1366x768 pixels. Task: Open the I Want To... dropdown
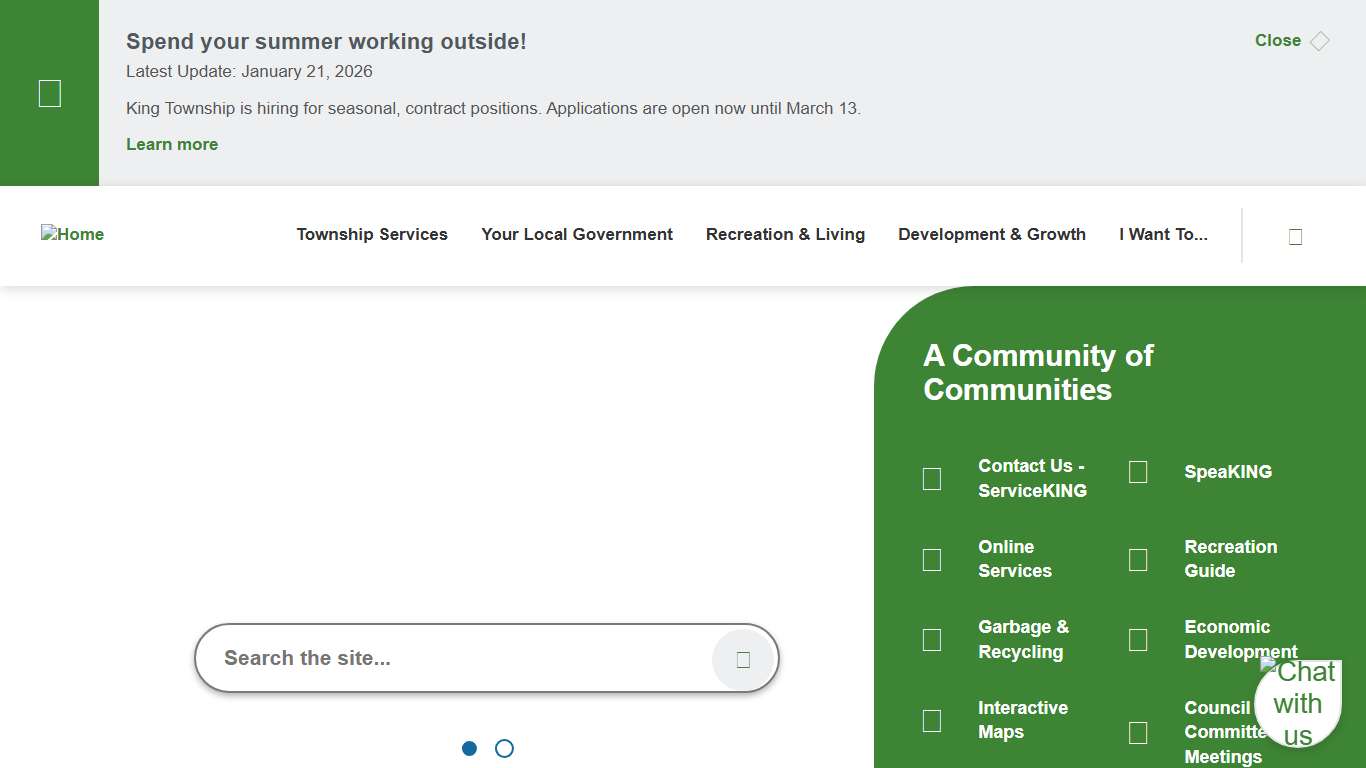click(x=1163, y=235)
